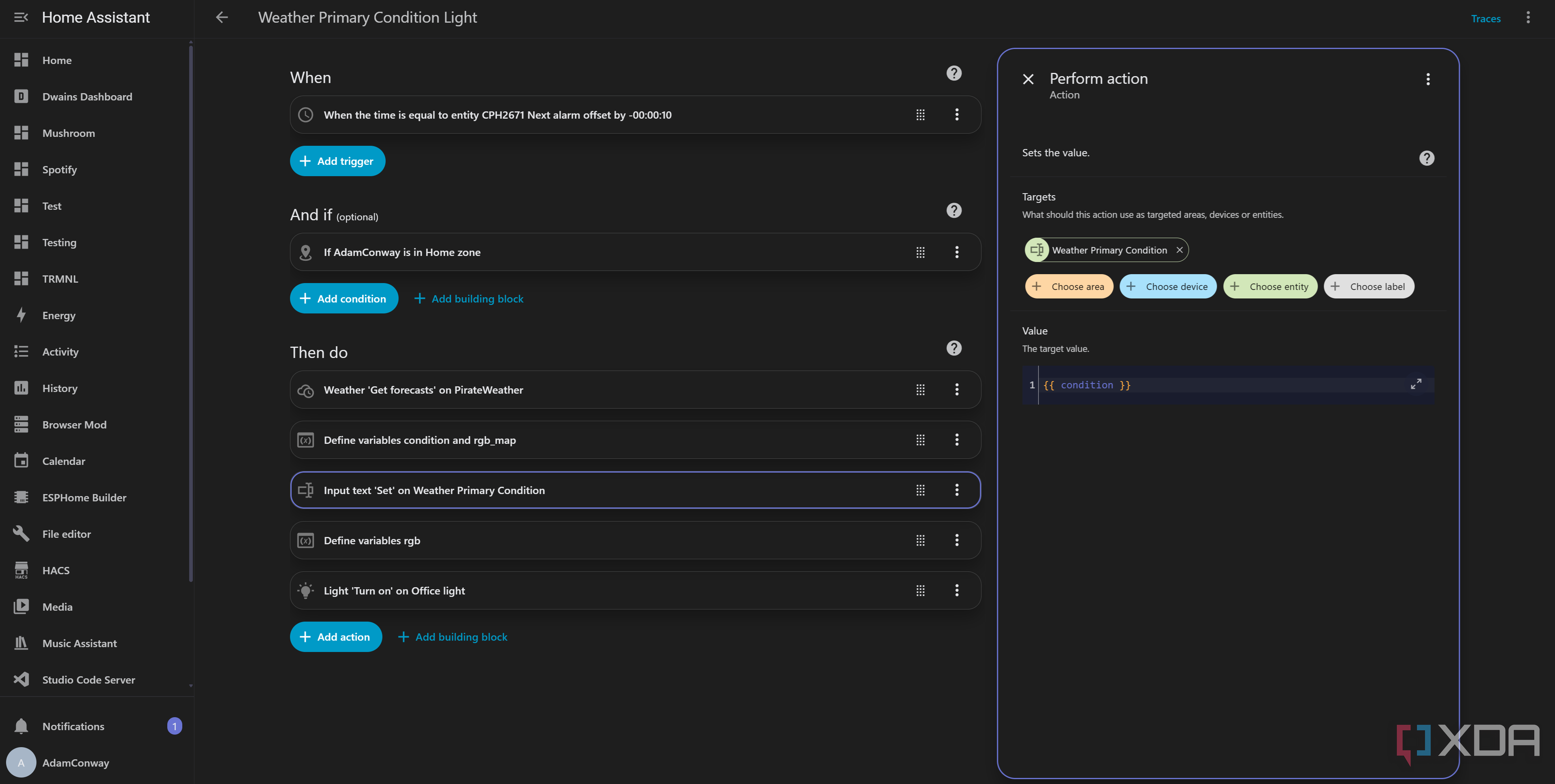The width and height of the screenshot is (1555, 784).
Task: Open the Calendar sidebar item
Action: (96, 461)
